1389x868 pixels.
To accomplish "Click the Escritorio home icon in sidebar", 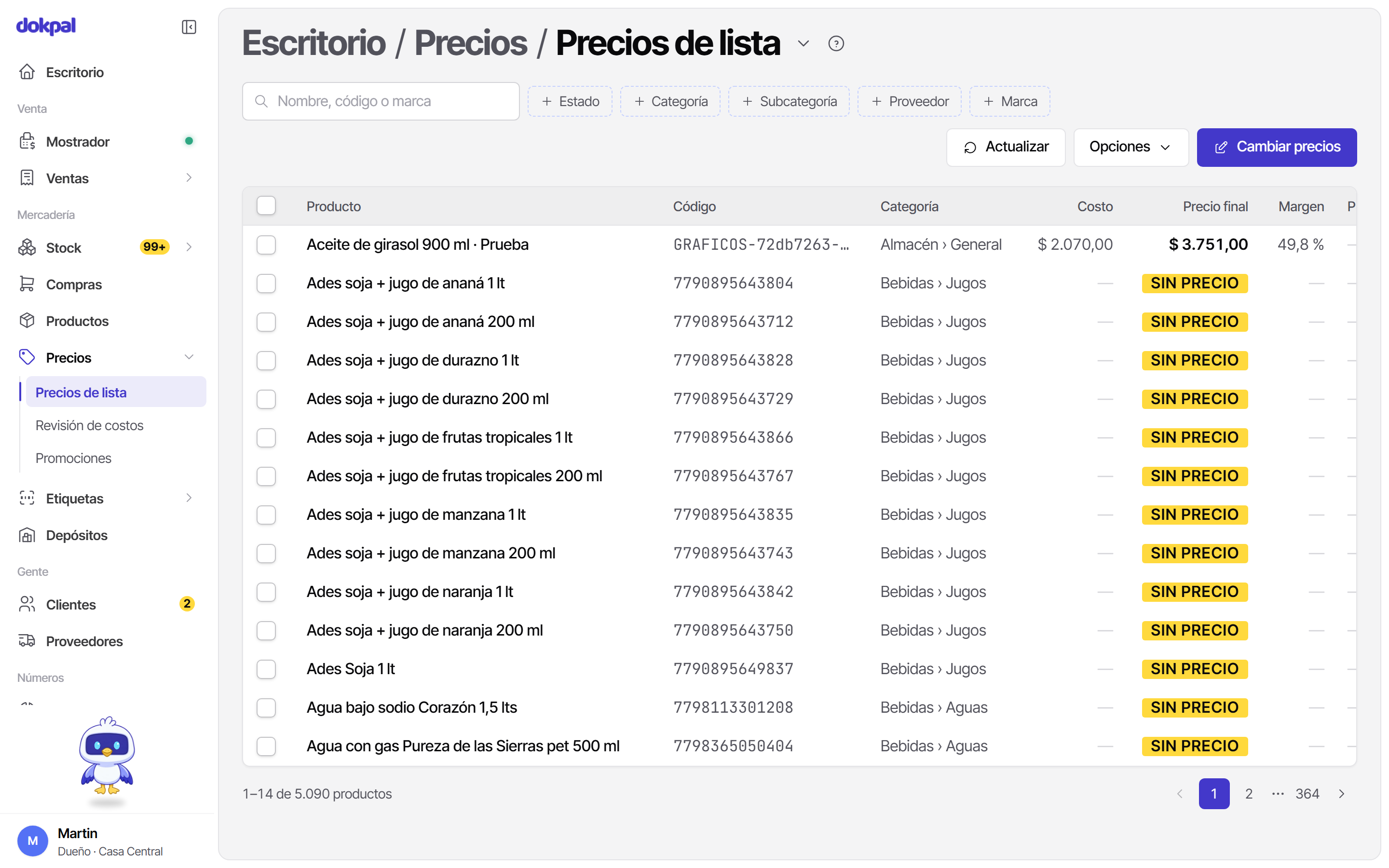I will tap(27, 72).
